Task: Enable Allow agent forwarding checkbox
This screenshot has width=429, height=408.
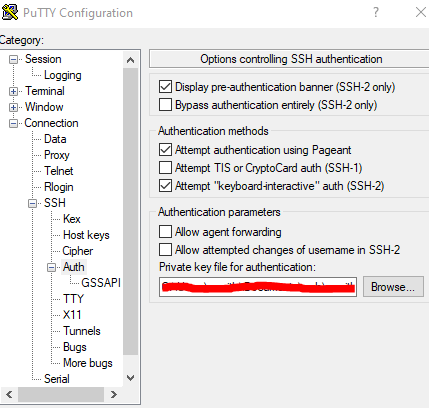Action: pyautogui.click(x=165, y=231)
